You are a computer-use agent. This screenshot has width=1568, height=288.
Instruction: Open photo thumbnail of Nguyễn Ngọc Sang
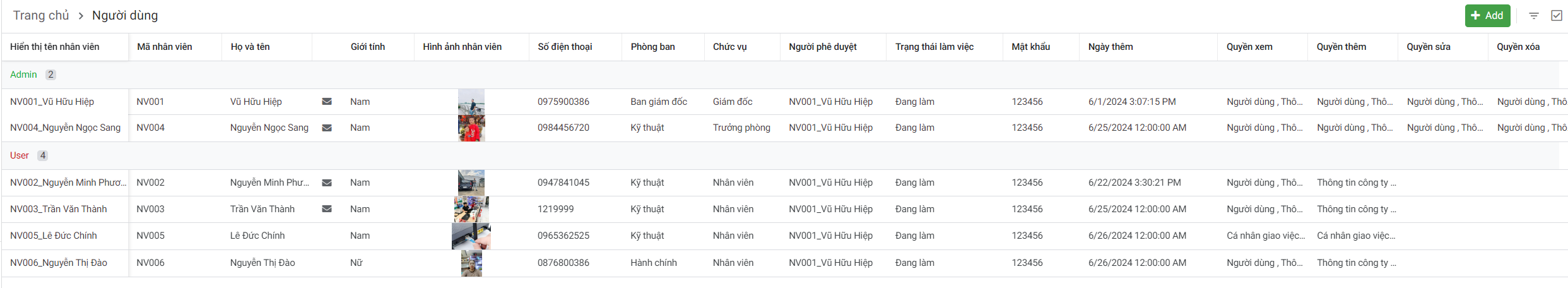[x=471, y=128]
